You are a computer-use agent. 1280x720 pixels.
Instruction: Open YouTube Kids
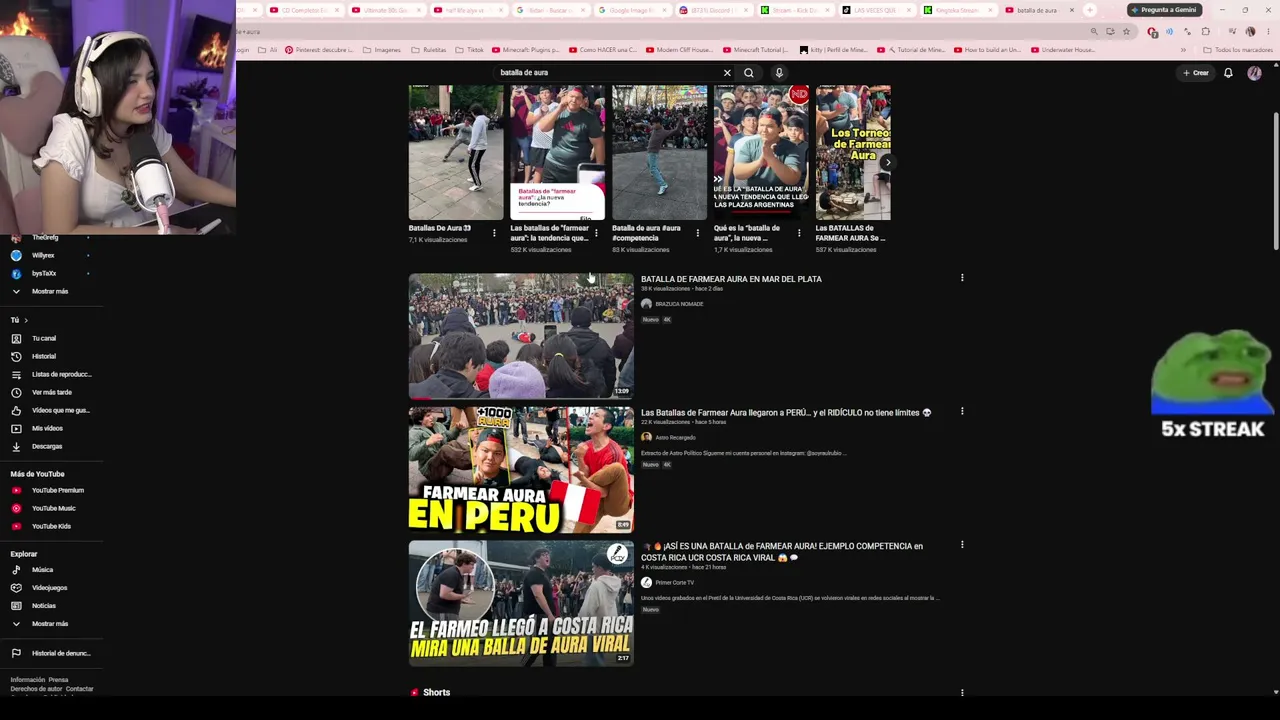click(50, 526)
